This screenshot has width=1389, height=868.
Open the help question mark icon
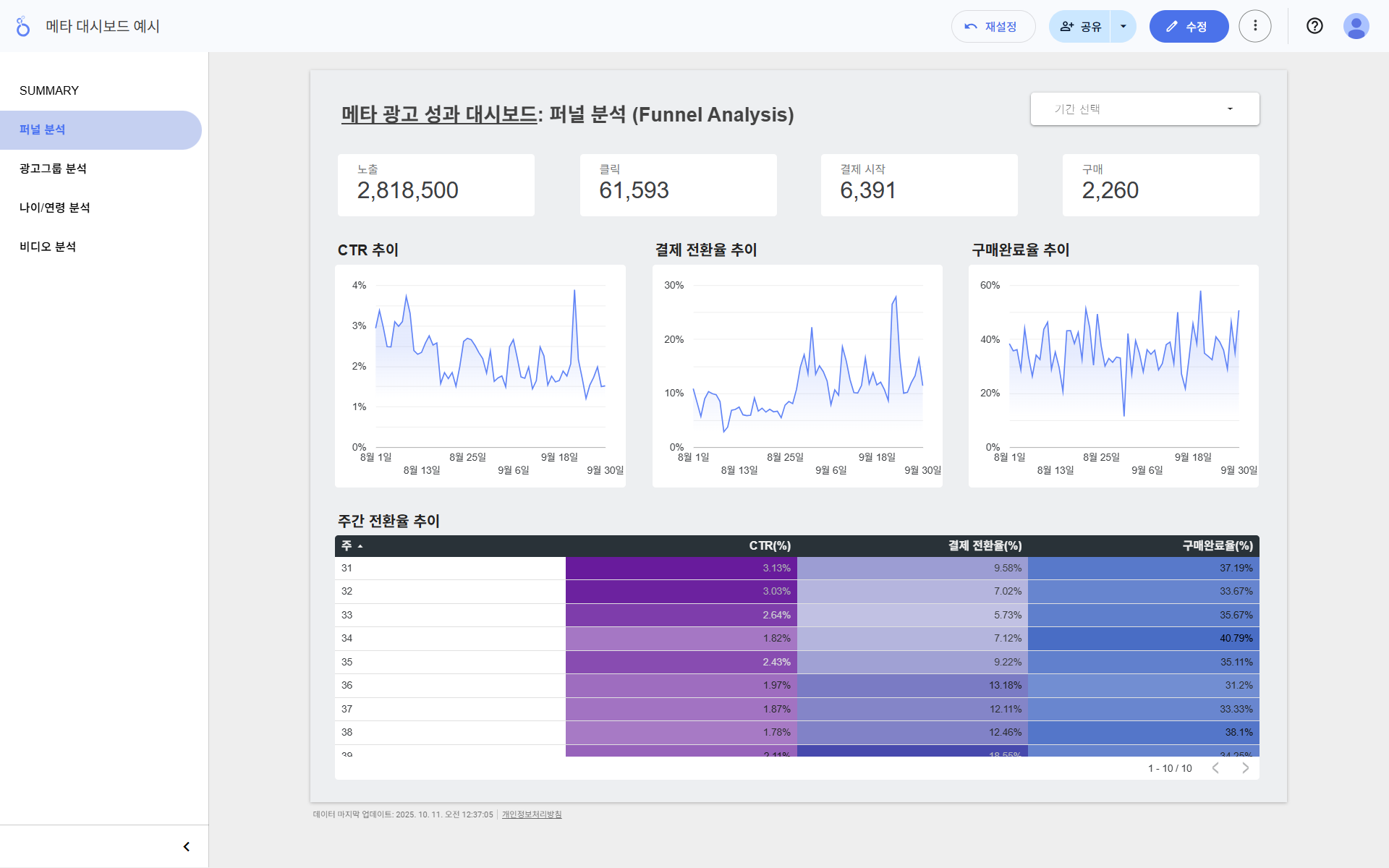pyautogui.click(x=1314, y=27)
